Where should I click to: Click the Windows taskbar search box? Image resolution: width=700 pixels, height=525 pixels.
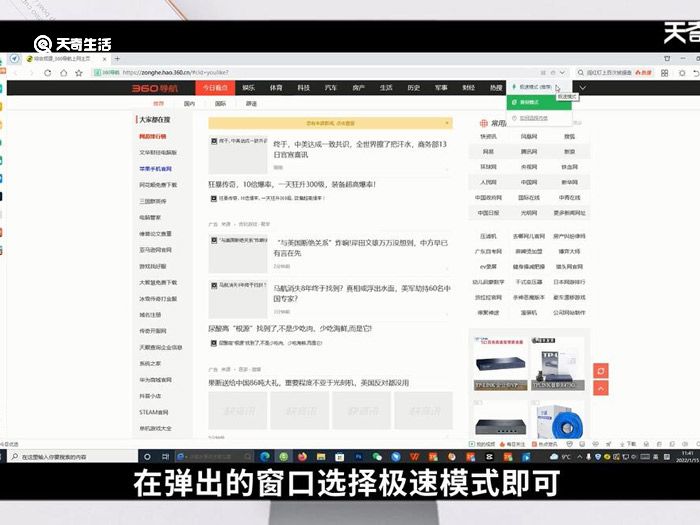74,456
